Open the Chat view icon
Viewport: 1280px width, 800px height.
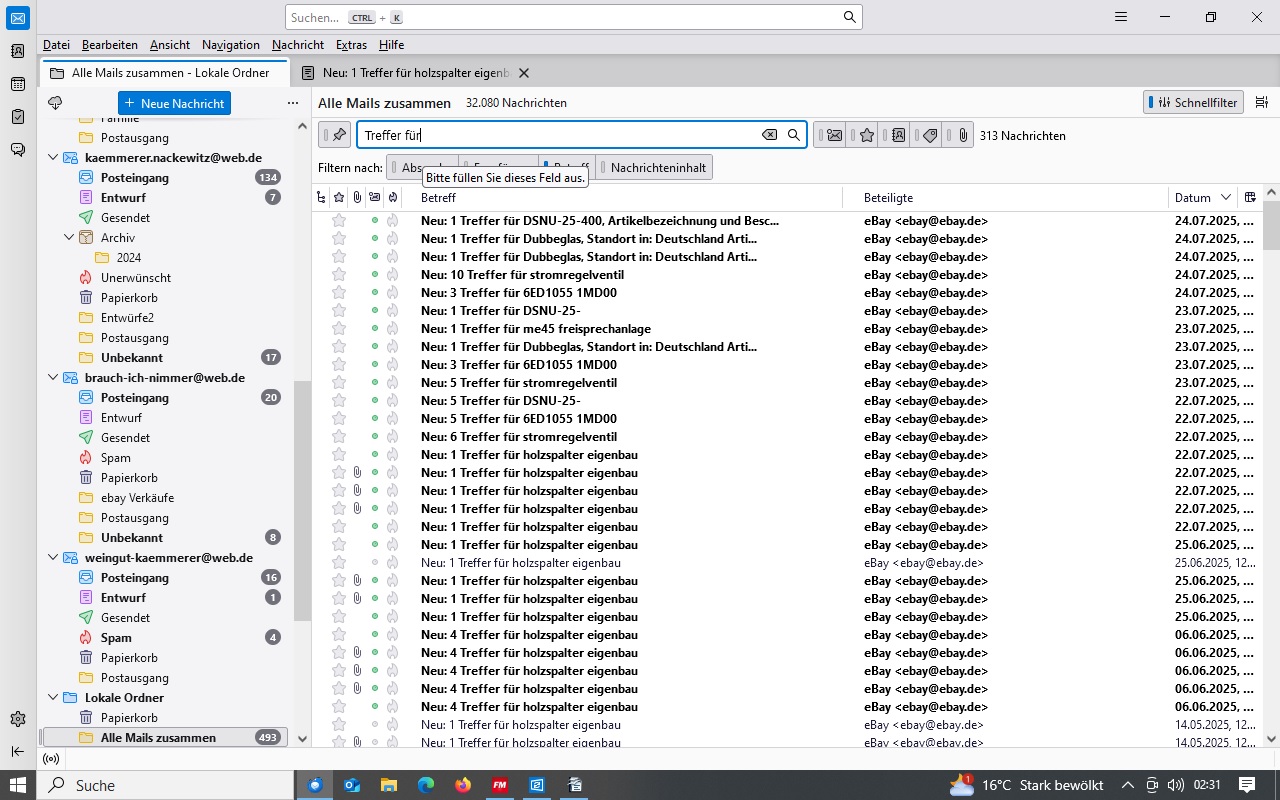18,150
